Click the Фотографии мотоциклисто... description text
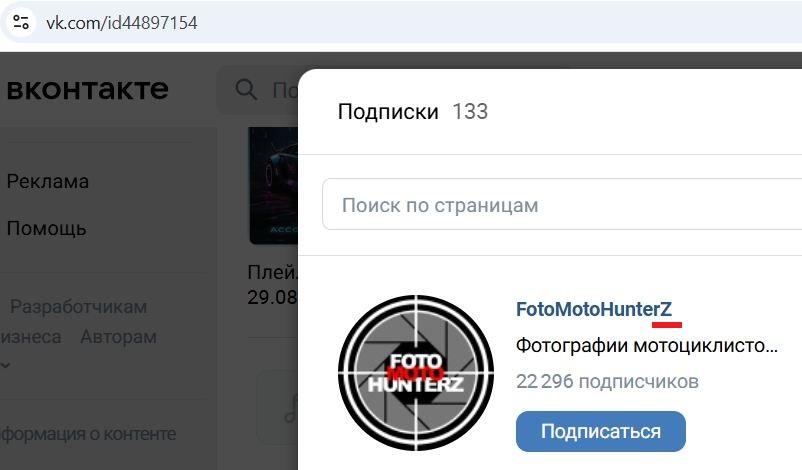 click(647, 346)
